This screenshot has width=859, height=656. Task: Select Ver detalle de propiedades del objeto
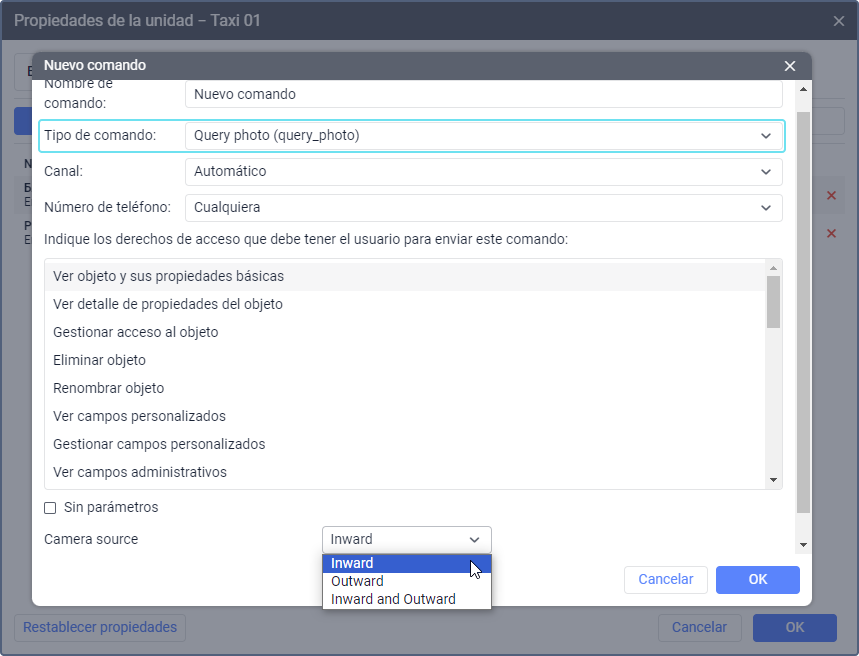coord(168,304)
